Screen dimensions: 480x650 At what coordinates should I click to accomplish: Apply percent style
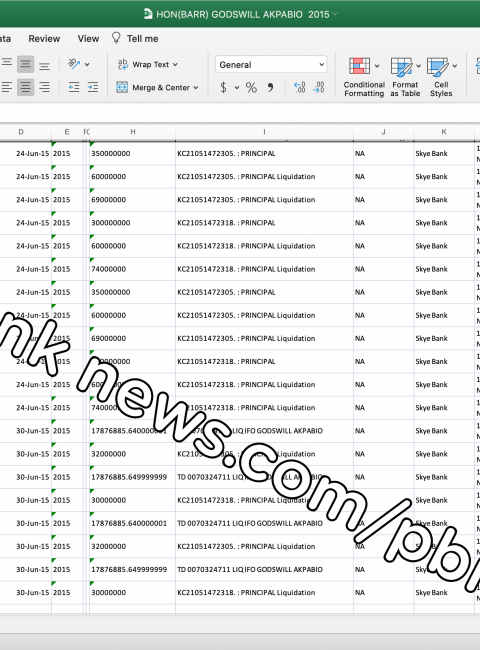coord(251,87)
